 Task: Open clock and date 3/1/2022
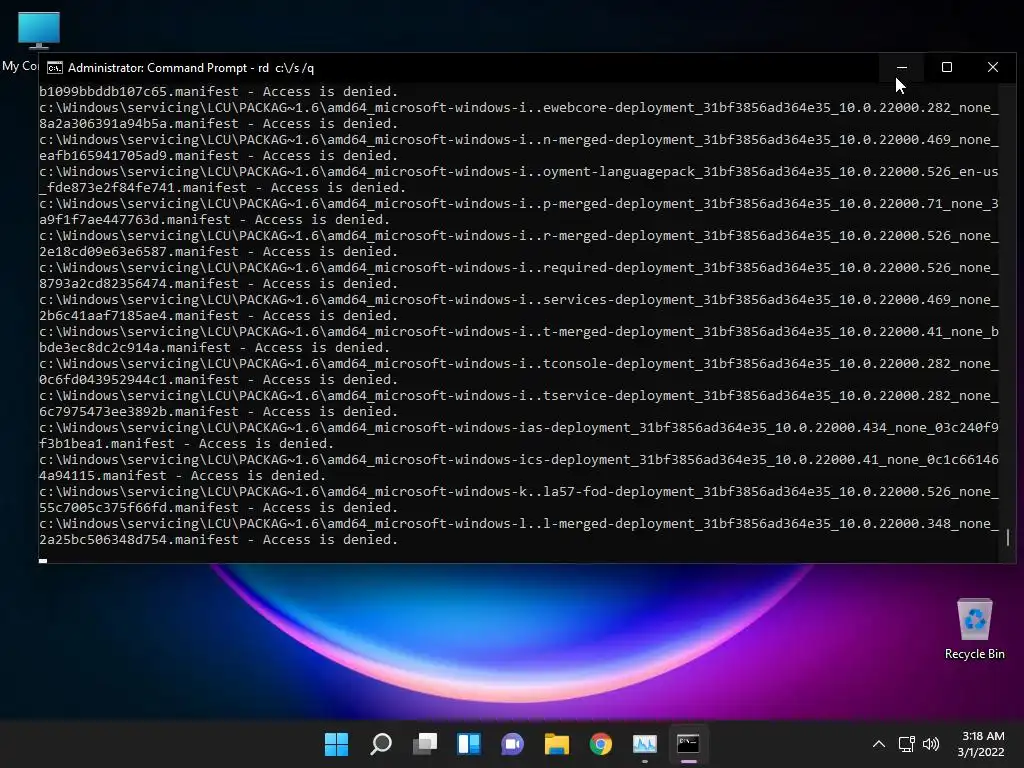[x=981, y=744]
